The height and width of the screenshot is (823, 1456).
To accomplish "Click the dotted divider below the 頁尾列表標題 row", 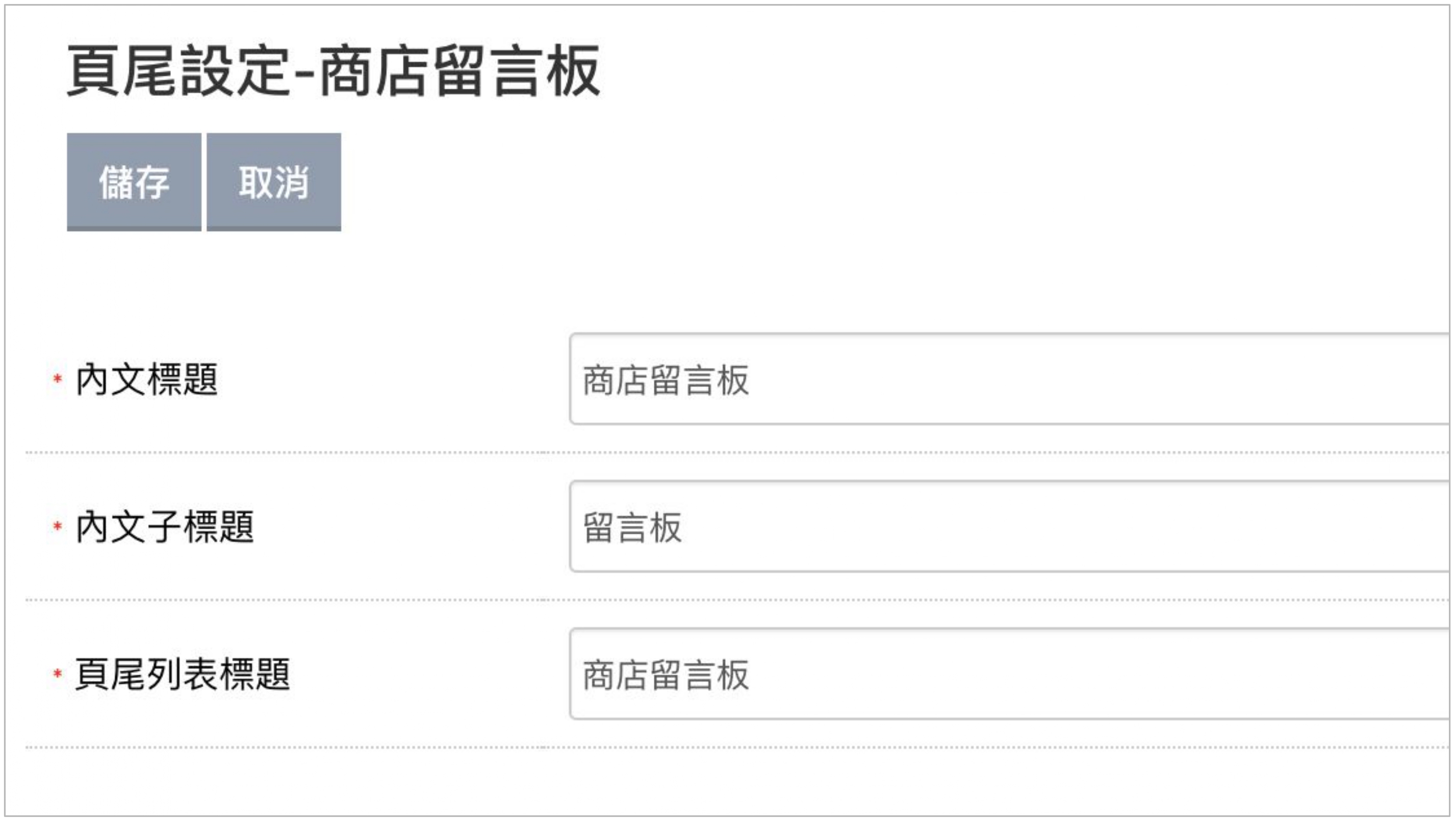I will [x=737, y=747].
